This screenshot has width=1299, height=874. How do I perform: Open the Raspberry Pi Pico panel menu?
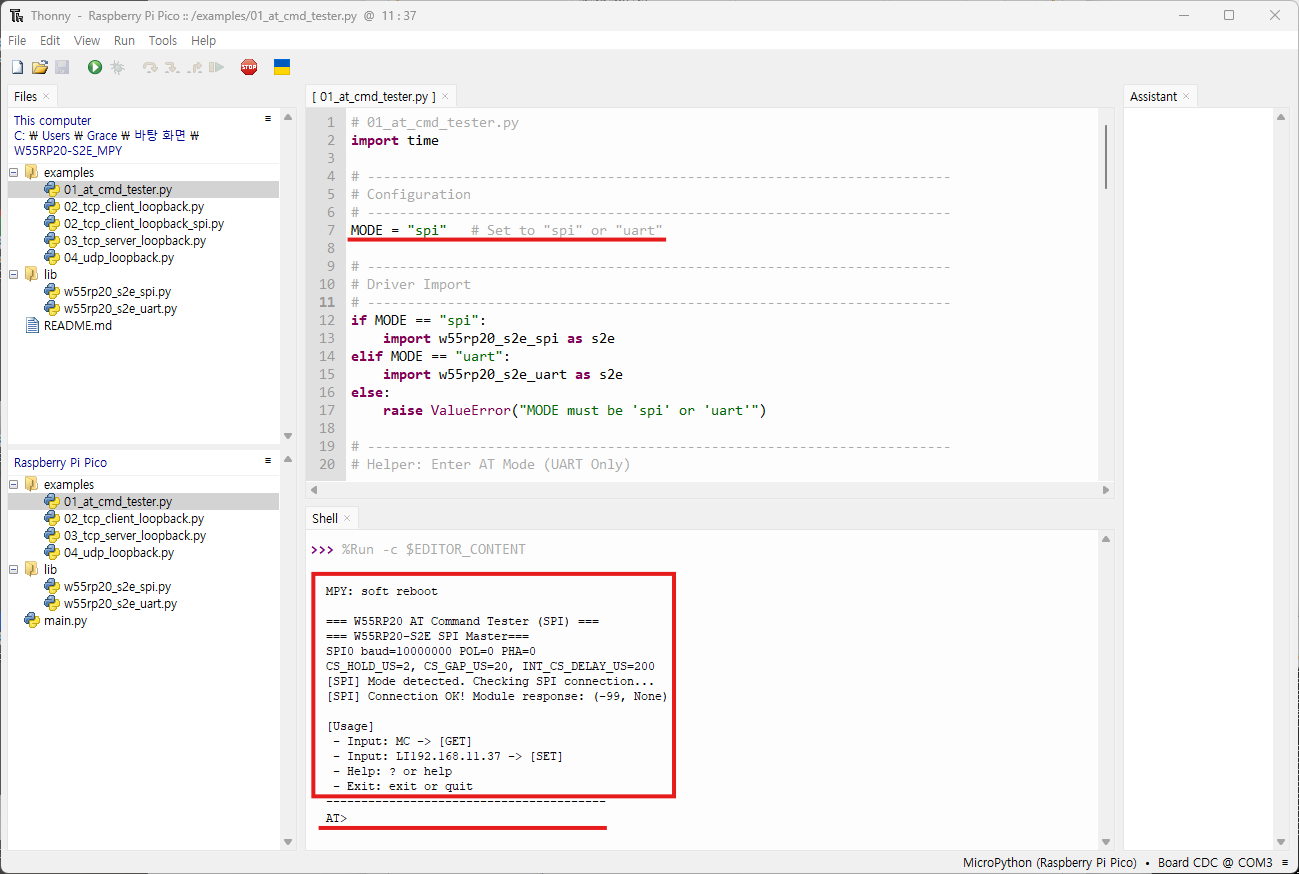268,461
